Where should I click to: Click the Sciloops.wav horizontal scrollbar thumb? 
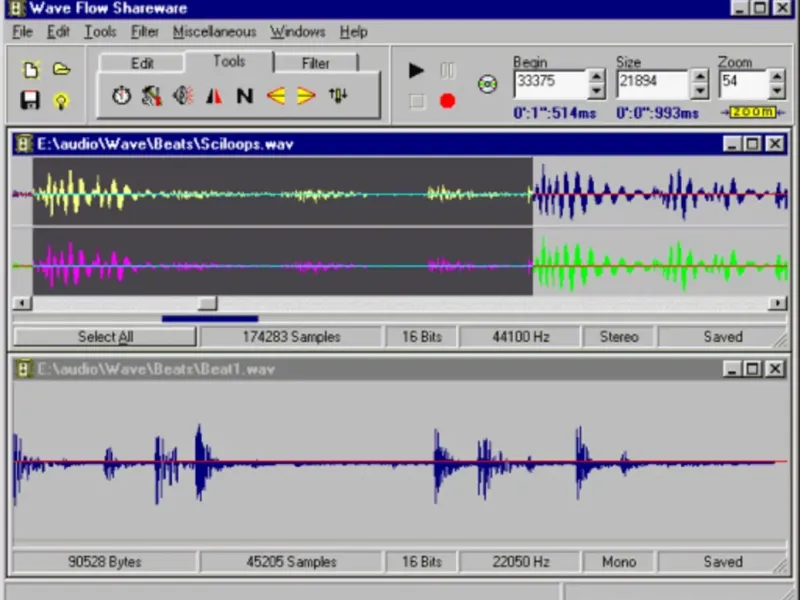(x=207, y=303)
